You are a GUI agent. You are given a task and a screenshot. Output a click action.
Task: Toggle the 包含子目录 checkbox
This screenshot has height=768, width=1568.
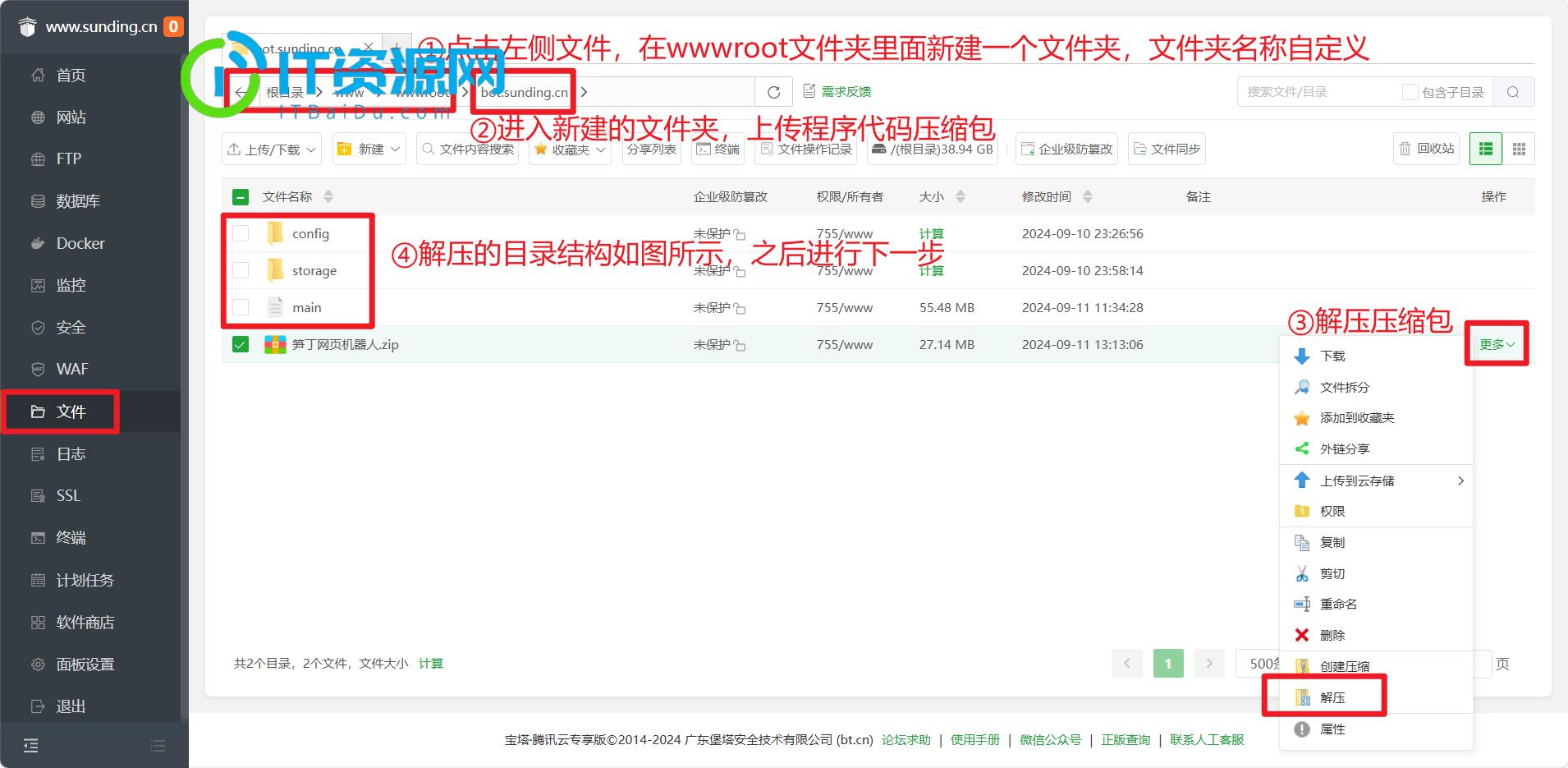pos(1410,92)
